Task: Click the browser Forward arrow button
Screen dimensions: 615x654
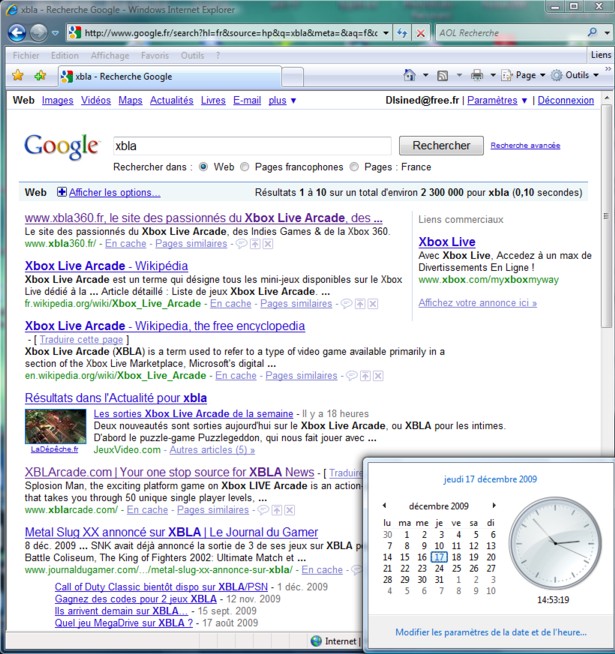Action: (38, 33)
